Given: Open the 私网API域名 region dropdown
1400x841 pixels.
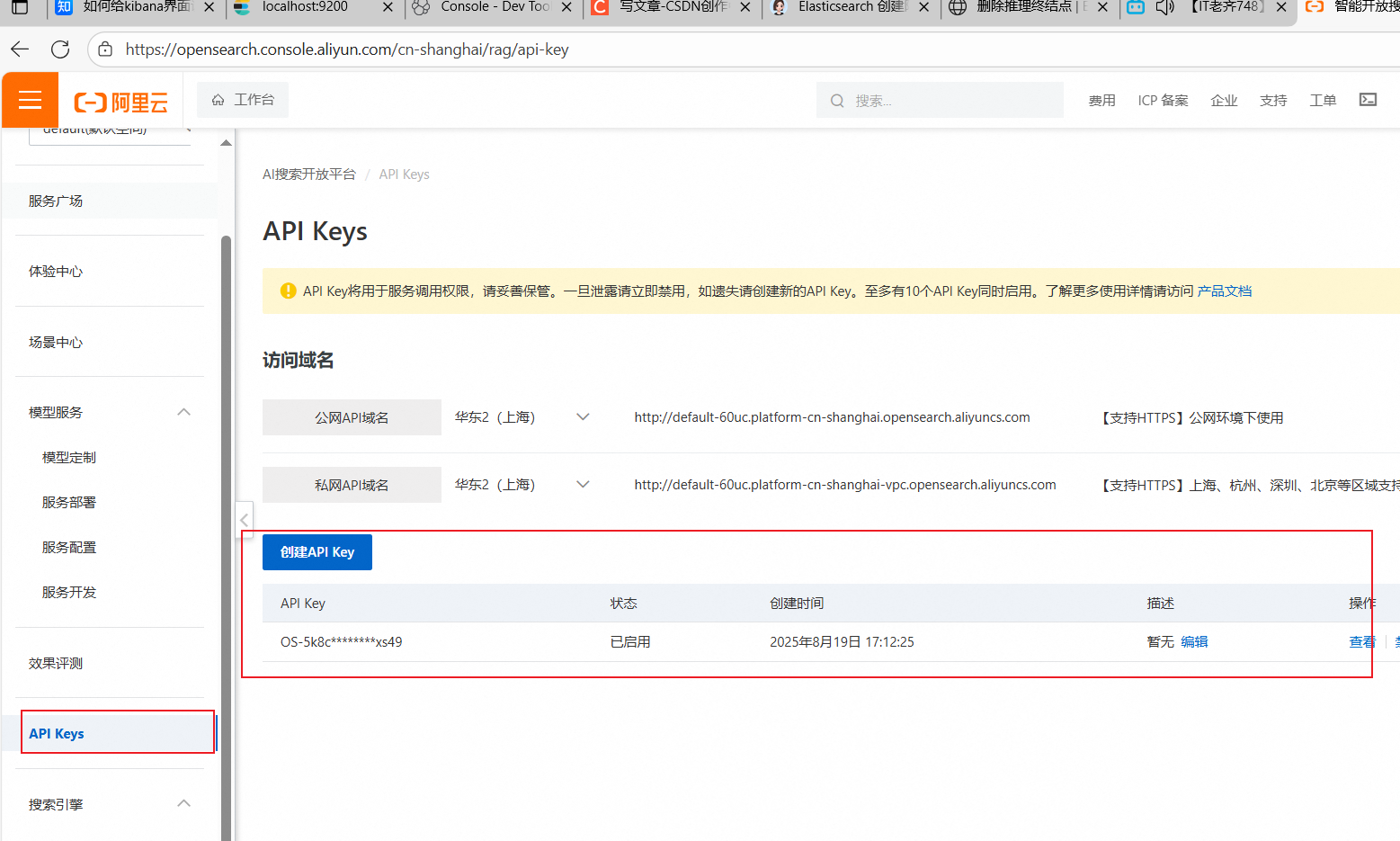Looking at the screenshot, I should click(522, 485).
